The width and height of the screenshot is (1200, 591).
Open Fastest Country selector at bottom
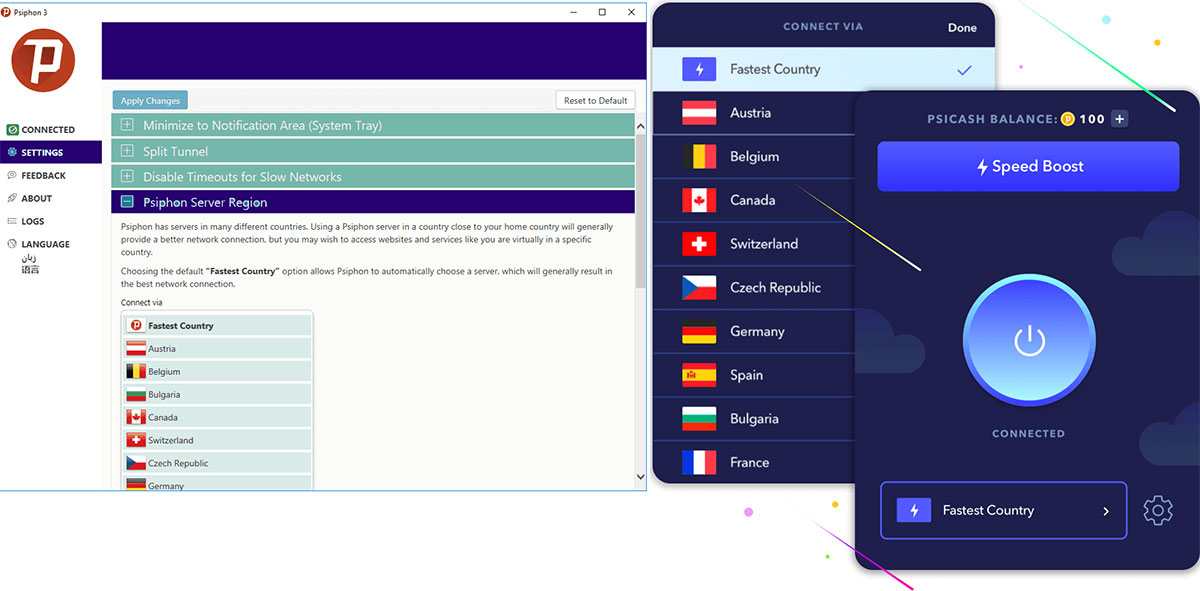(x=1003, y=511)
